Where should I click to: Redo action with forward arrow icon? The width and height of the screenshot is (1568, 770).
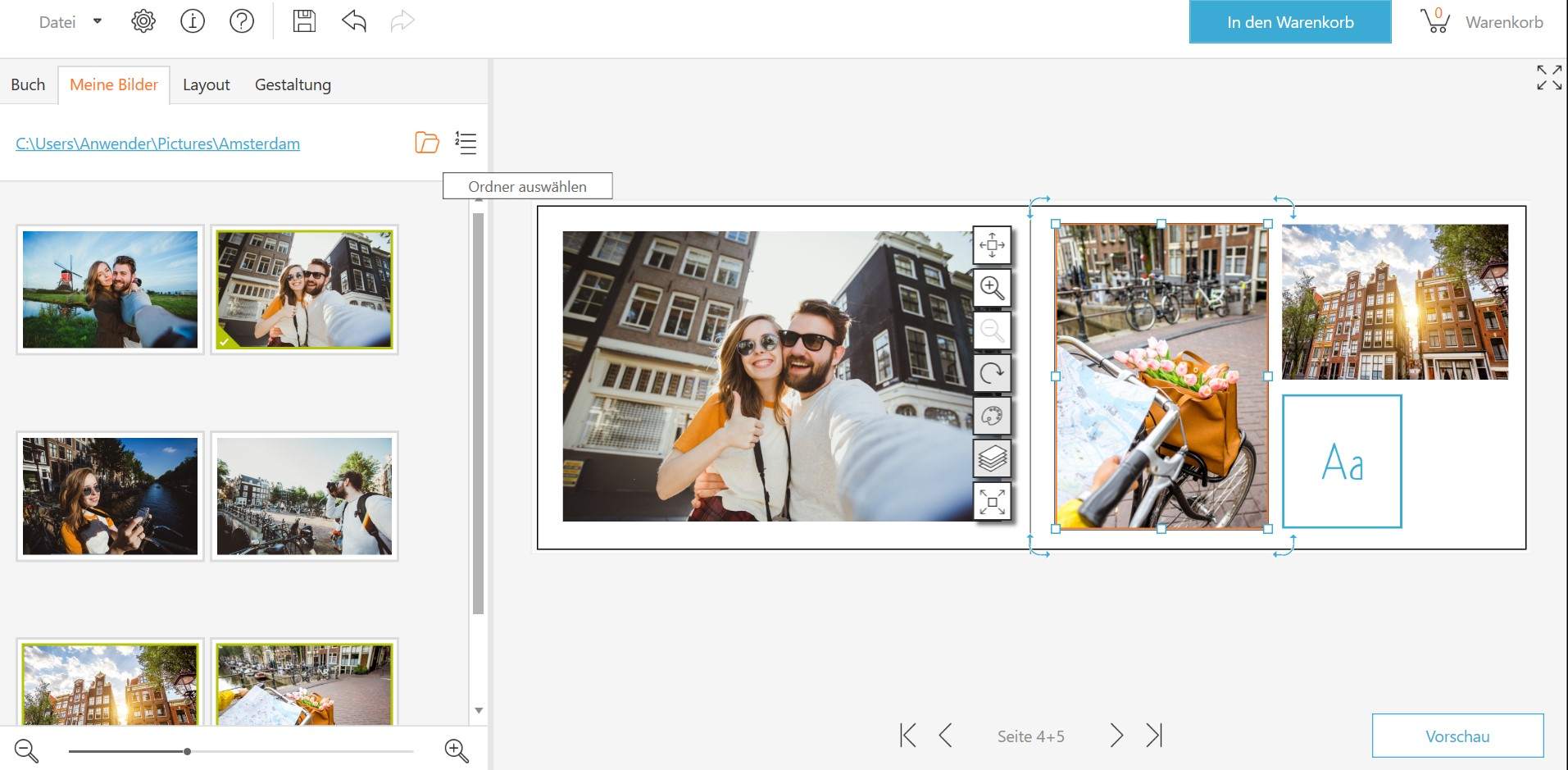point(402,21)
